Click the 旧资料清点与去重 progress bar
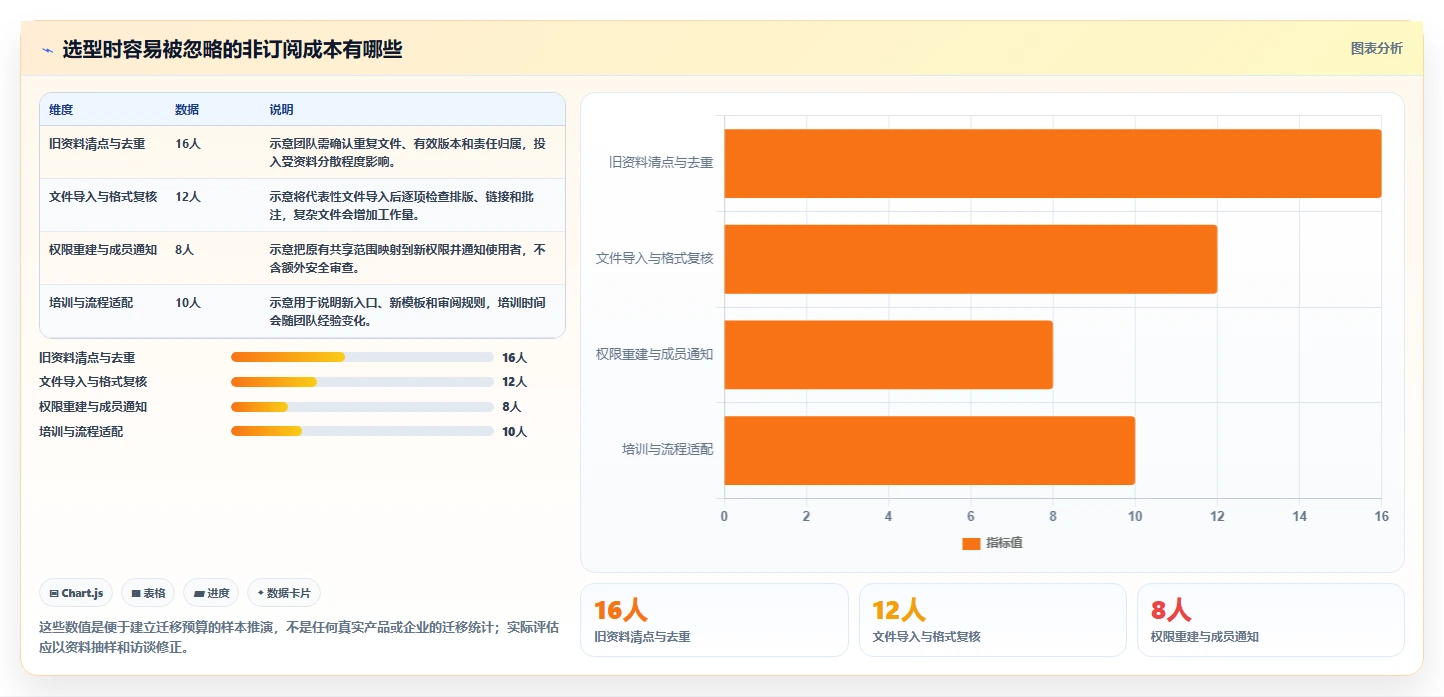This screenshot has height=697, width=1444. [362, 357]
